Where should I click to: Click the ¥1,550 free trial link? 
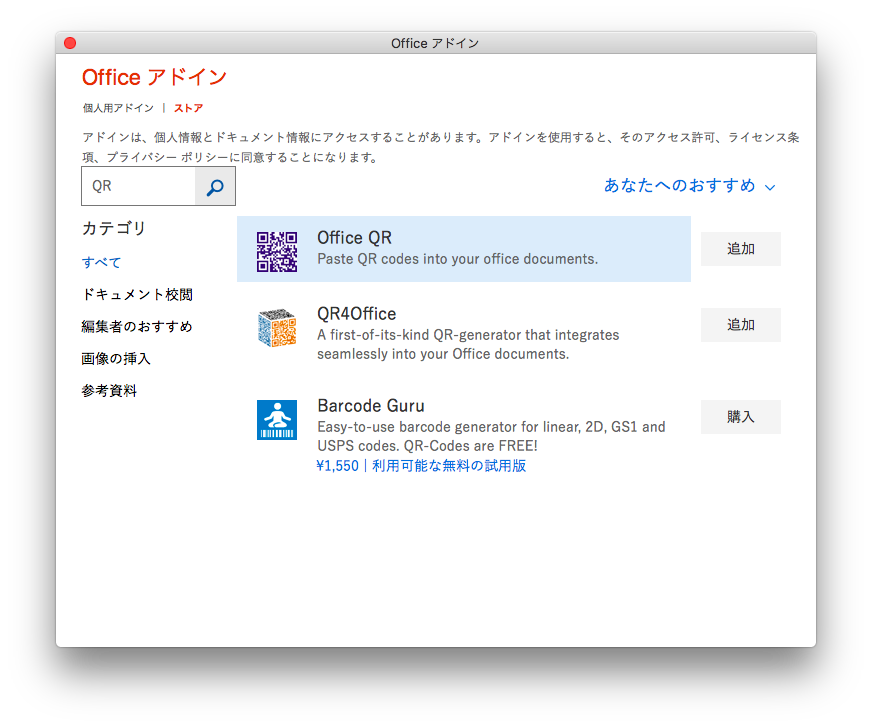coord(421,466)
